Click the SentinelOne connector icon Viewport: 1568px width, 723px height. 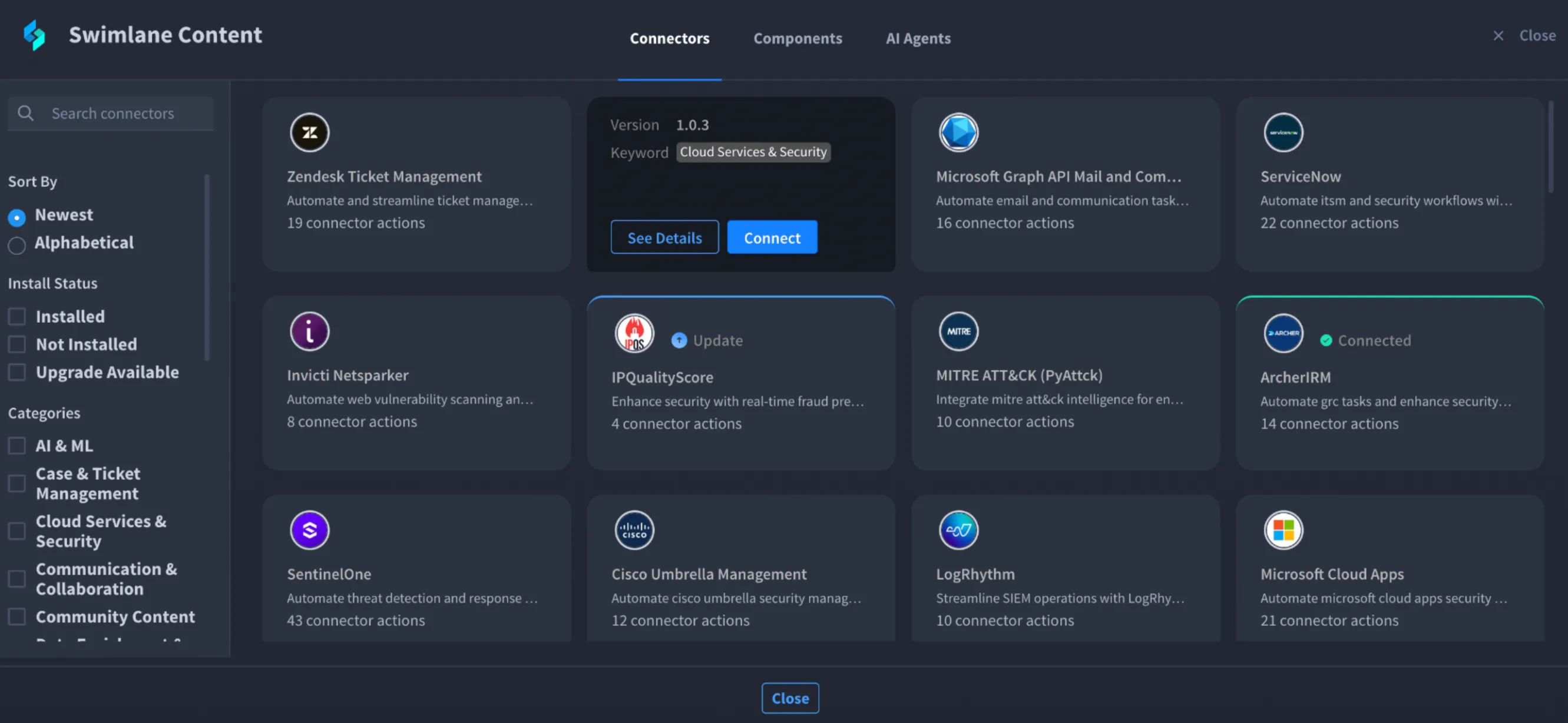point(309,529)
